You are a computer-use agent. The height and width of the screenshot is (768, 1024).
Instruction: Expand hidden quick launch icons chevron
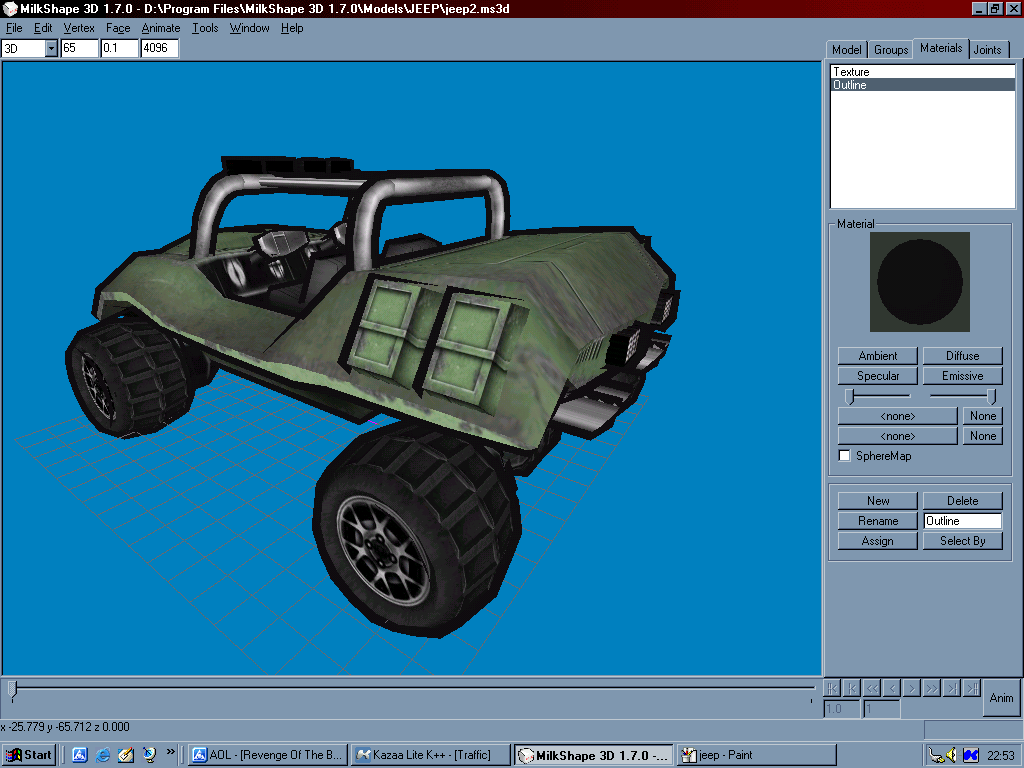tap(171, 752)
